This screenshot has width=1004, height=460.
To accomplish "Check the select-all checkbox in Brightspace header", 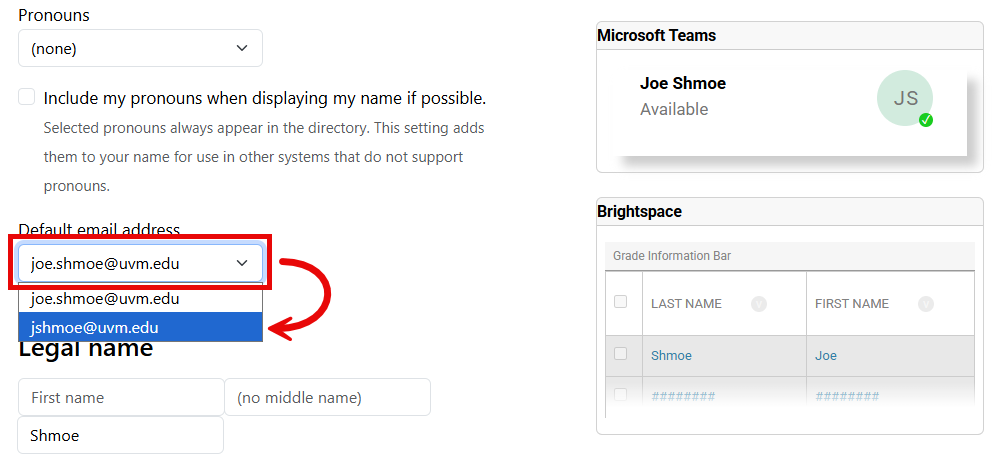I will tap(621, 302).
